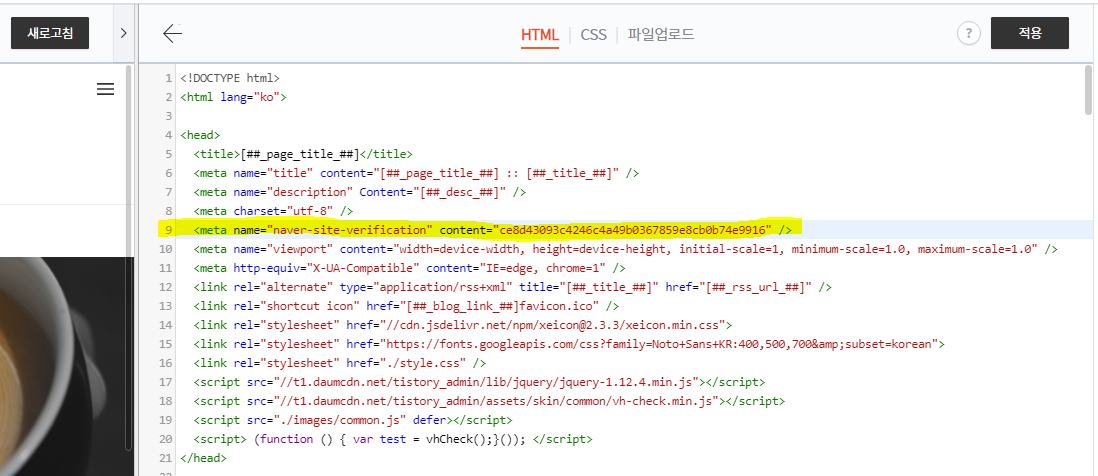This screenshot has height=476, width=1098.
Task: Switch to the HTML tab
Action: 540,35
